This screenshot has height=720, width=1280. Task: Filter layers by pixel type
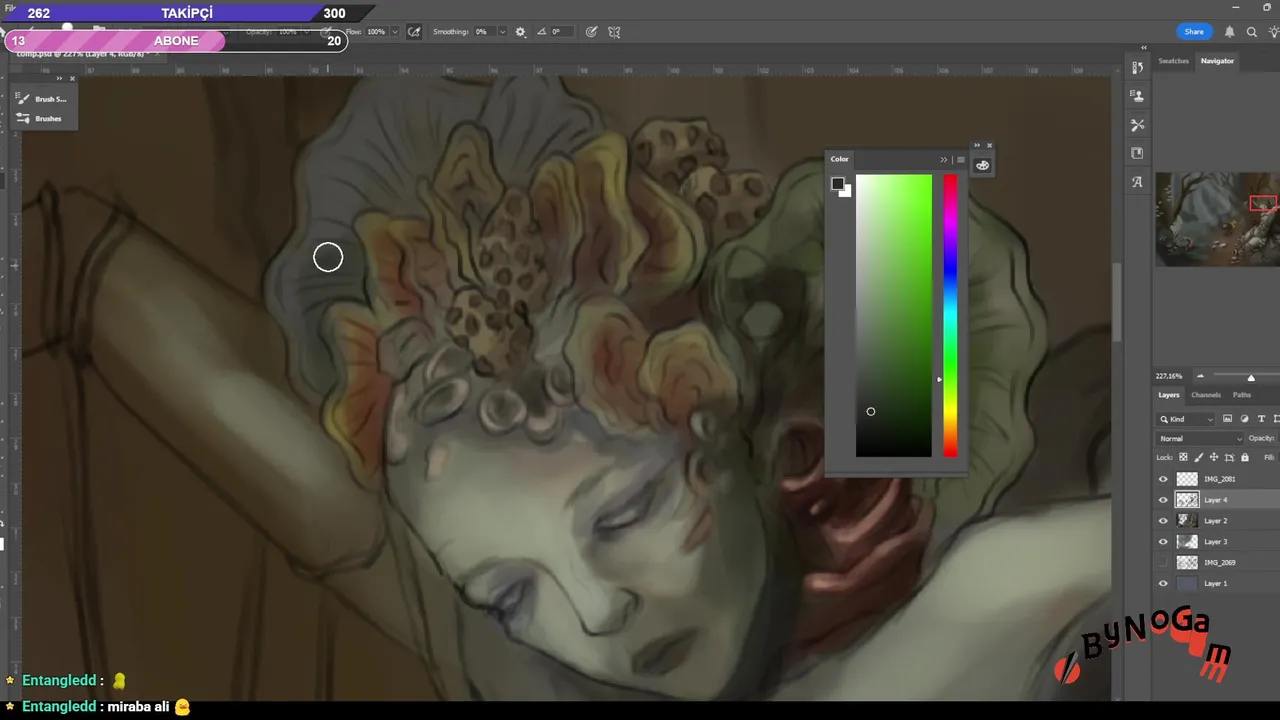(1227, 419)
